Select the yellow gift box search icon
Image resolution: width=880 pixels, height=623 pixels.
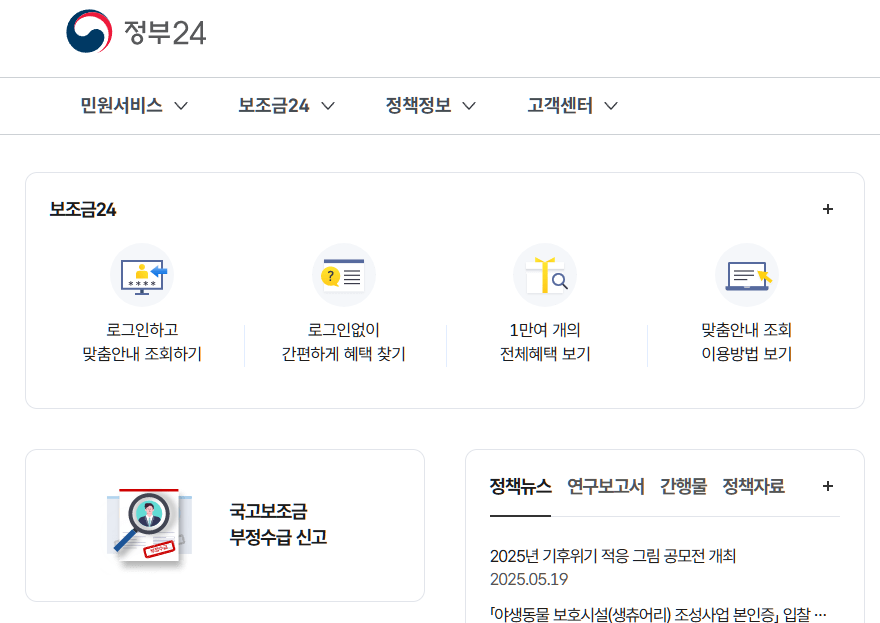coord(545,274)
